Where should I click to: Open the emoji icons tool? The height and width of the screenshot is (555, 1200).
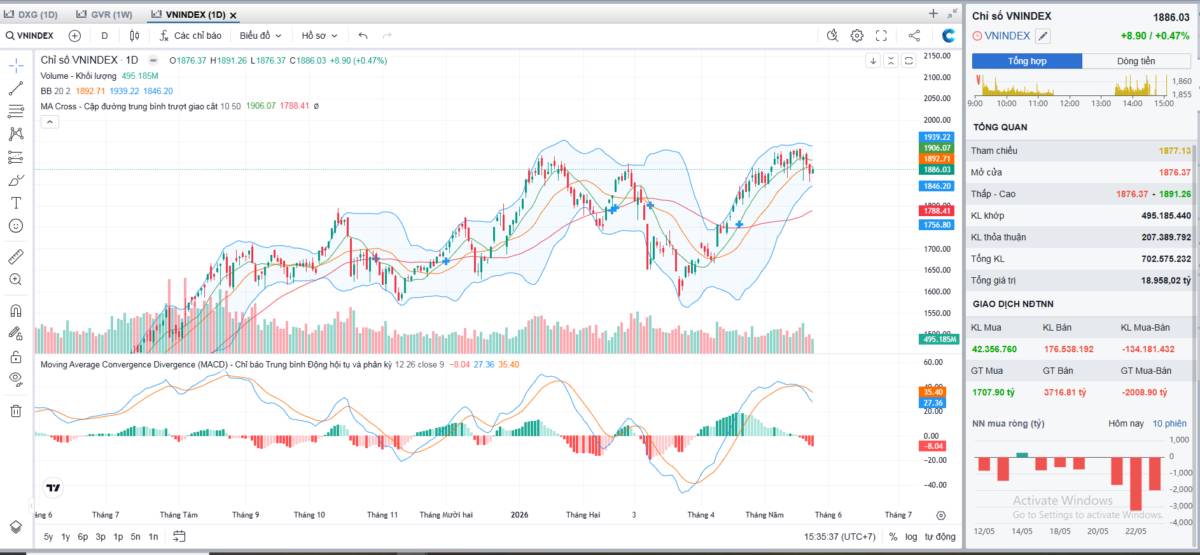[x=16, y=226]
